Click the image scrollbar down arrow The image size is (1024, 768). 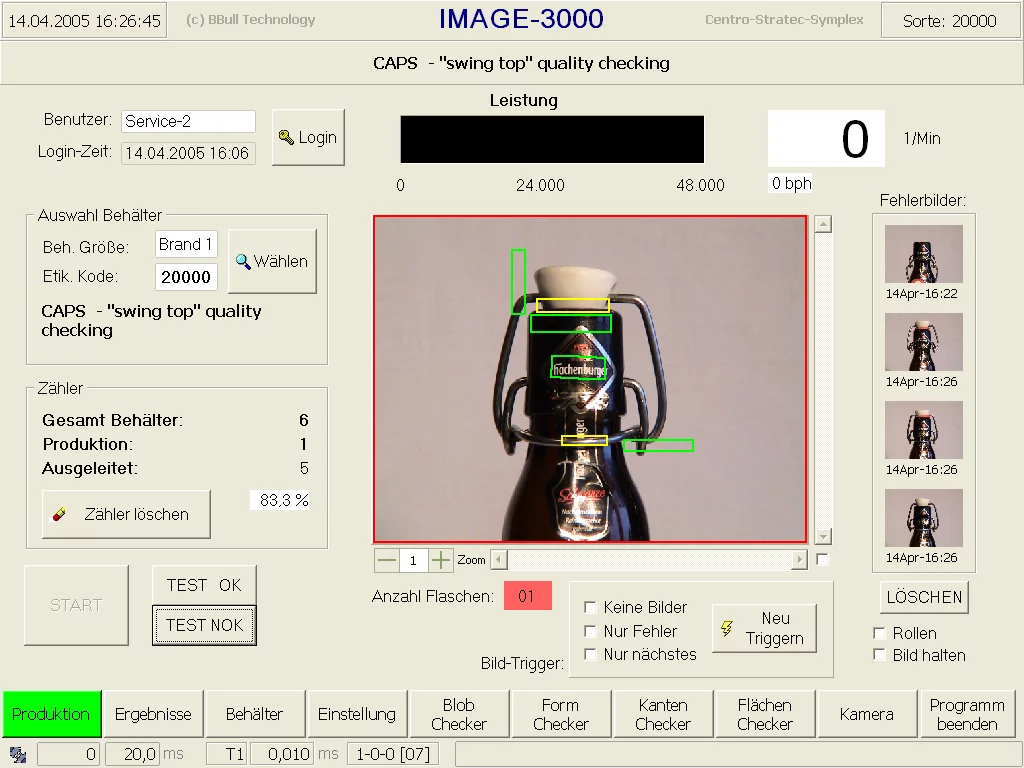pyautogui.click(x=823, y=536)
